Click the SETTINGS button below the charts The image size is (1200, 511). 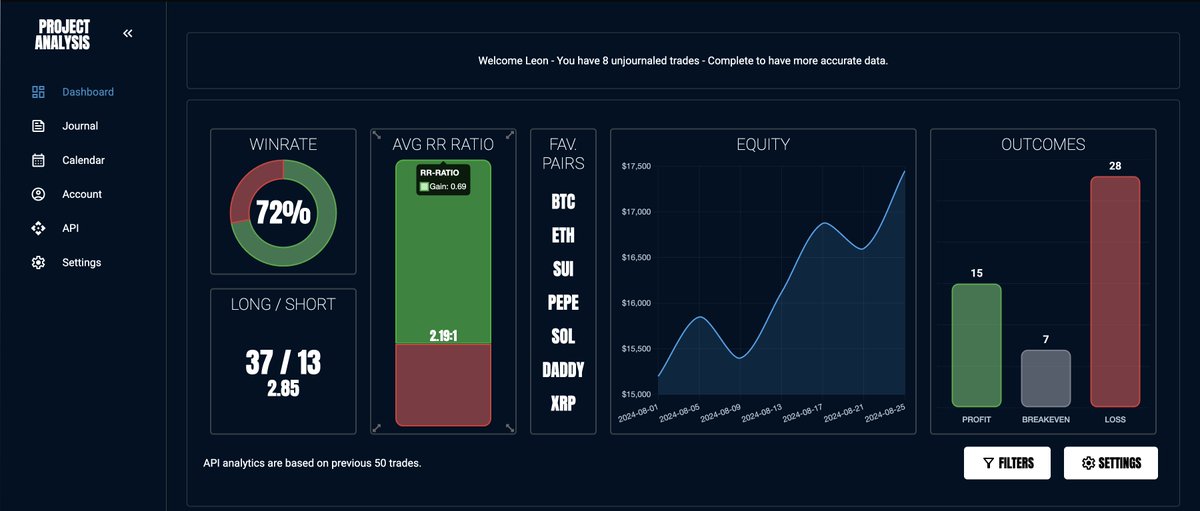point(1111,463)
